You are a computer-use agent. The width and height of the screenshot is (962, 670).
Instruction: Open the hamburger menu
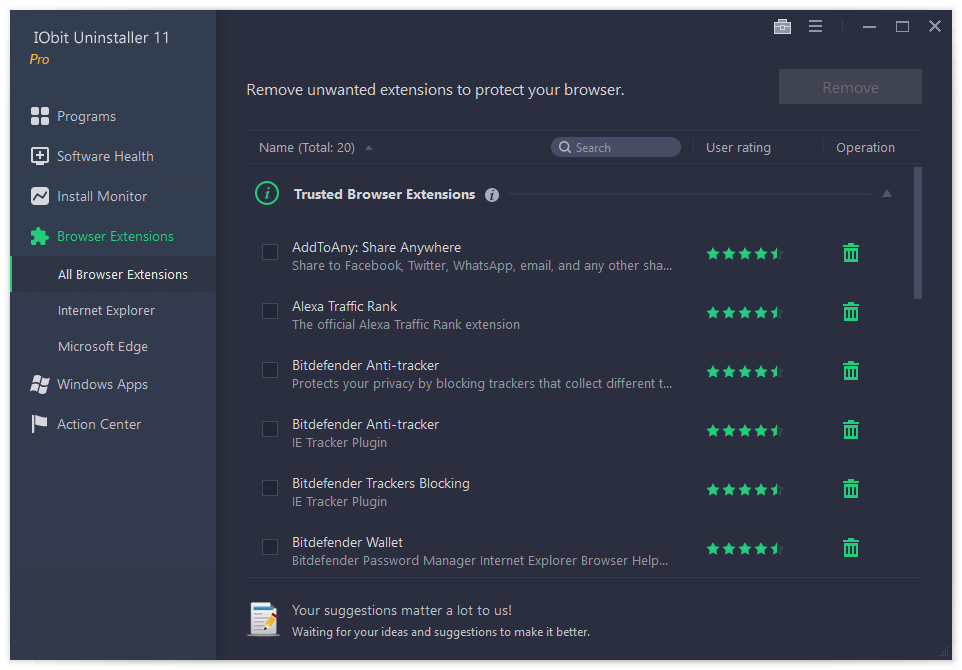pyautogui.click(x=815, y=26)
